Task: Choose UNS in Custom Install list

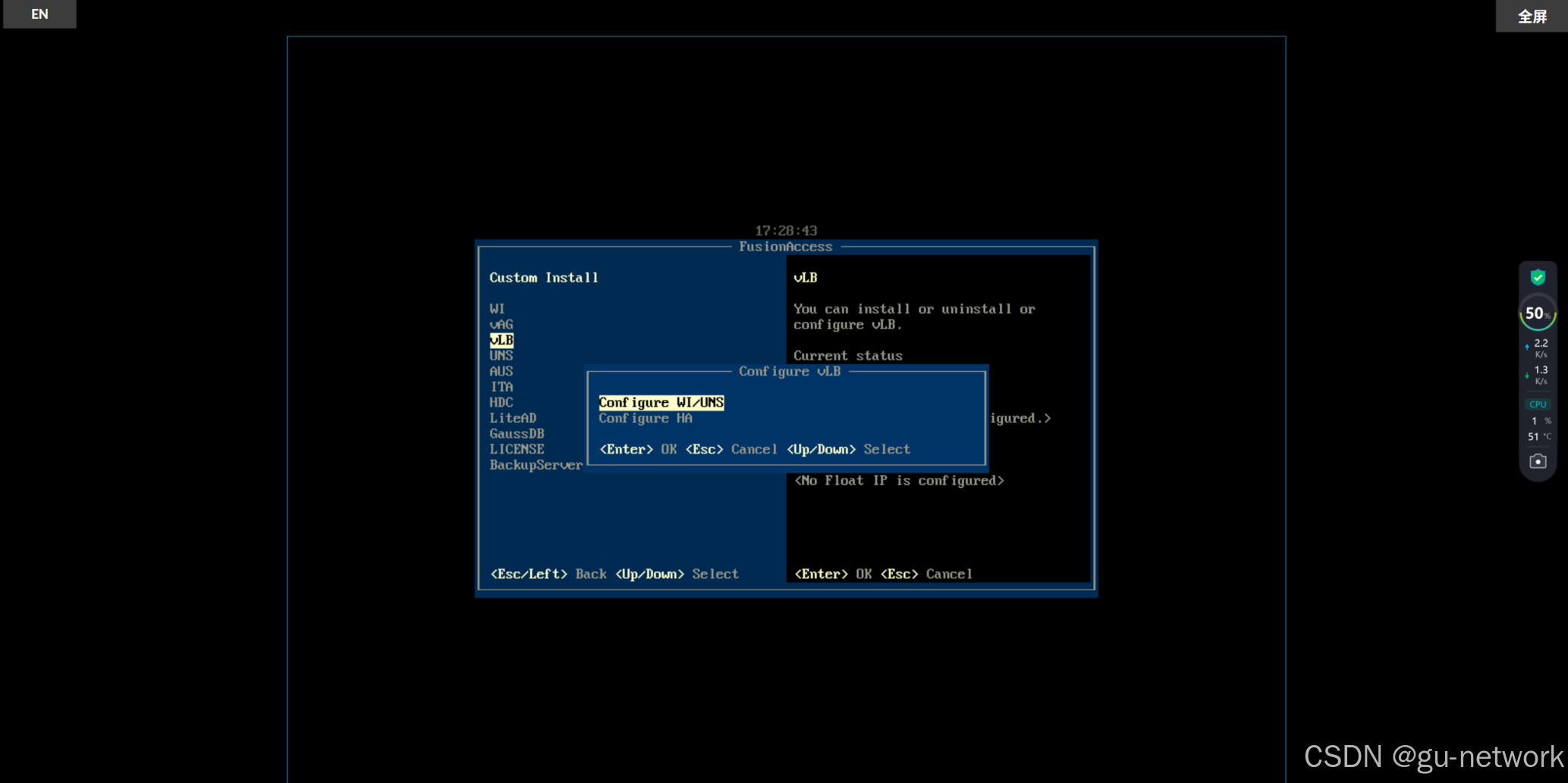Action: pyautogui.click(x=501, y=356)
